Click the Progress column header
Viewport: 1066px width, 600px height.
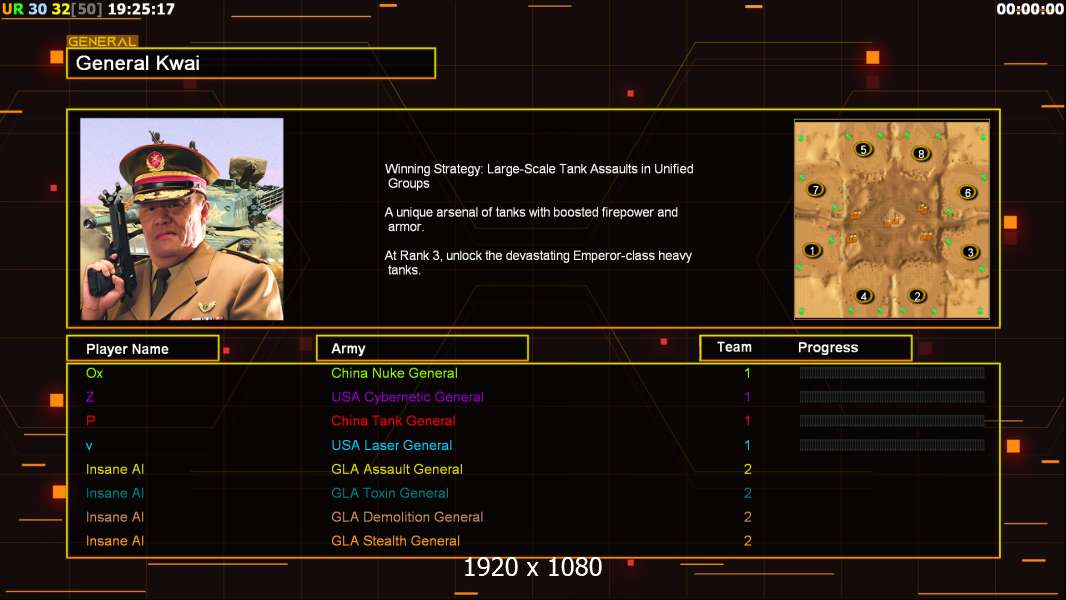(x=827, y=347)
